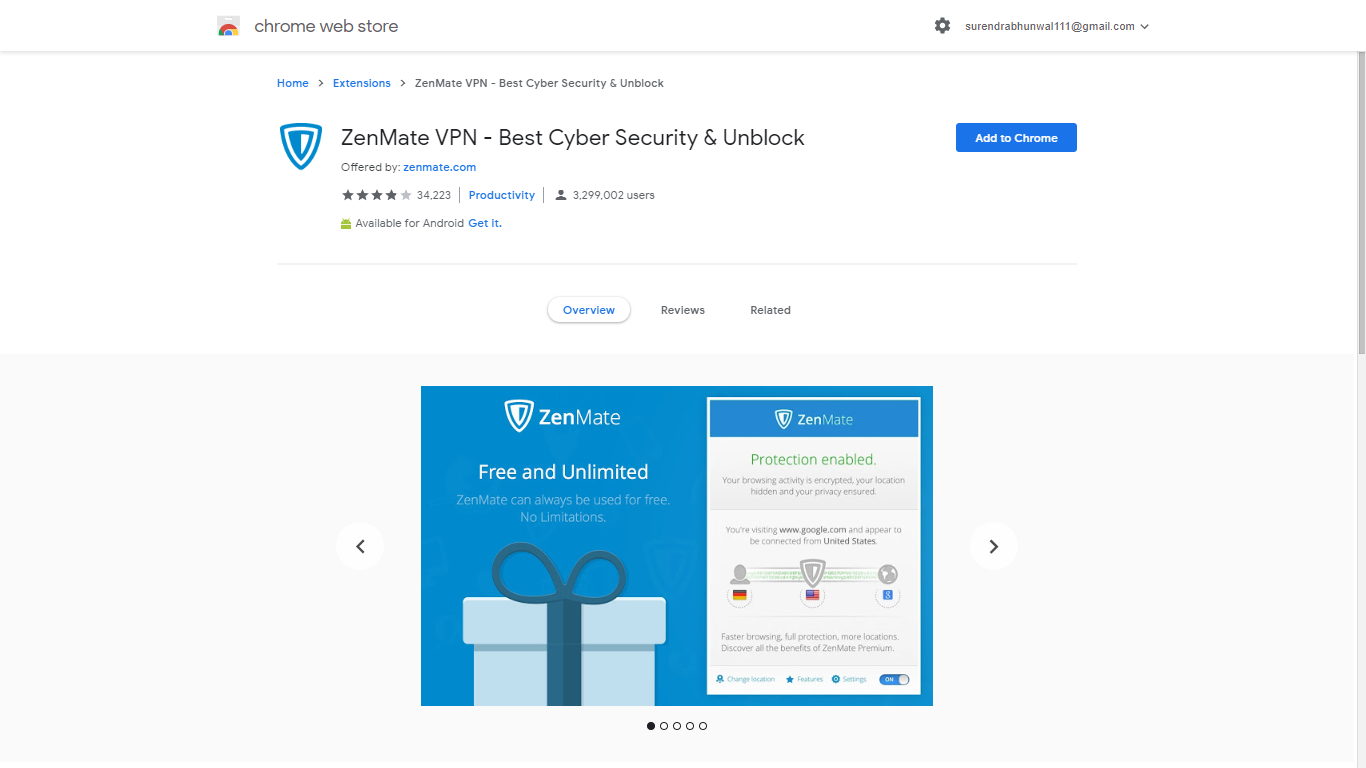The width and height of the screenshot is (1366, 768).
Task: Click the ZenMate shield extension icon
Action: (x=300, y=147)
